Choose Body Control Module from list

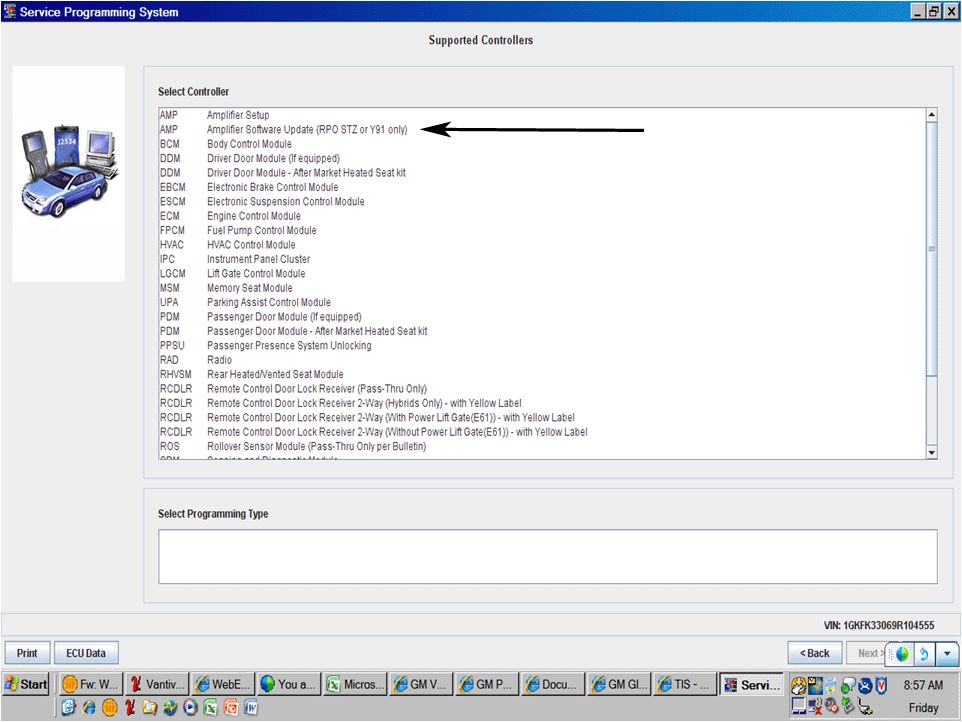pos(249,144)
